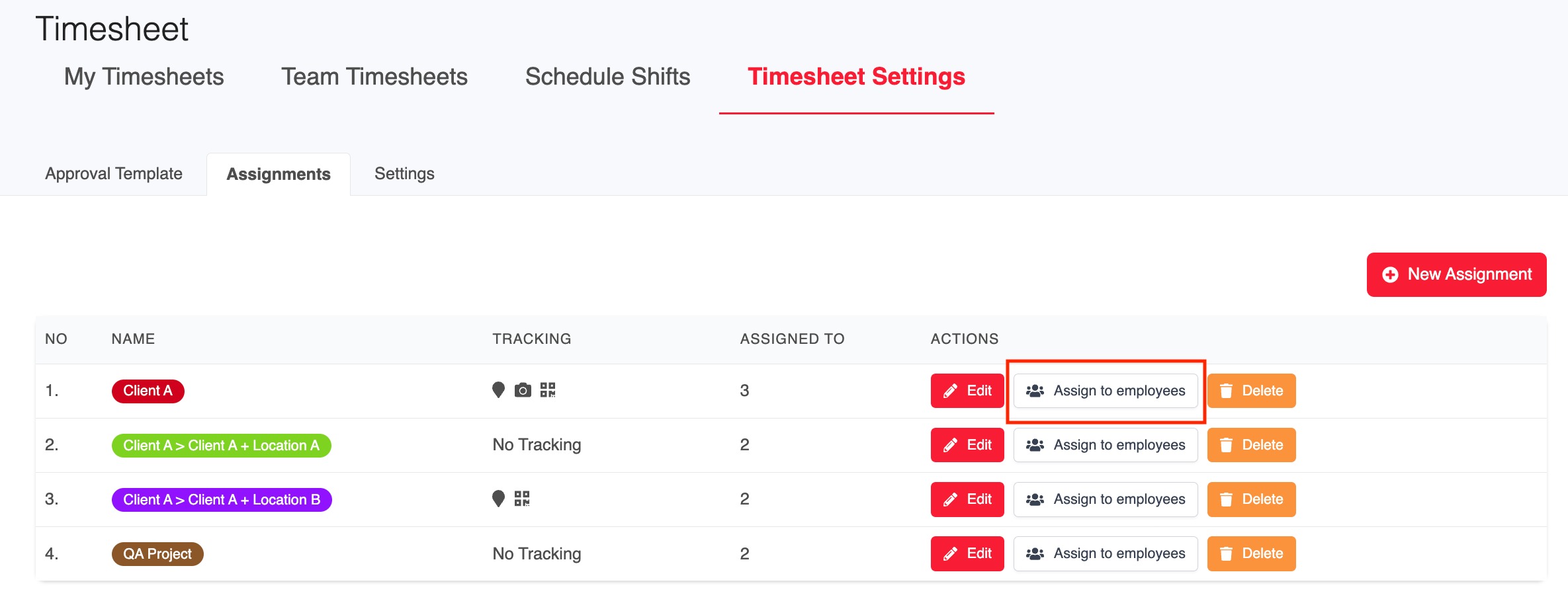Open the Team Timesheets tab

(x=374, y=77)
